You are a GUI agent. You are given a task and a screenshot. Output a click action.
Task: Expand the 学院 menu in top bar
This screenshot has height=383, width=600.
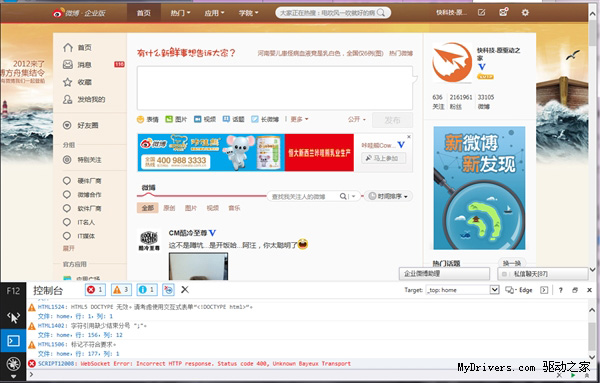pyautogui.click(x=248, y=13)
